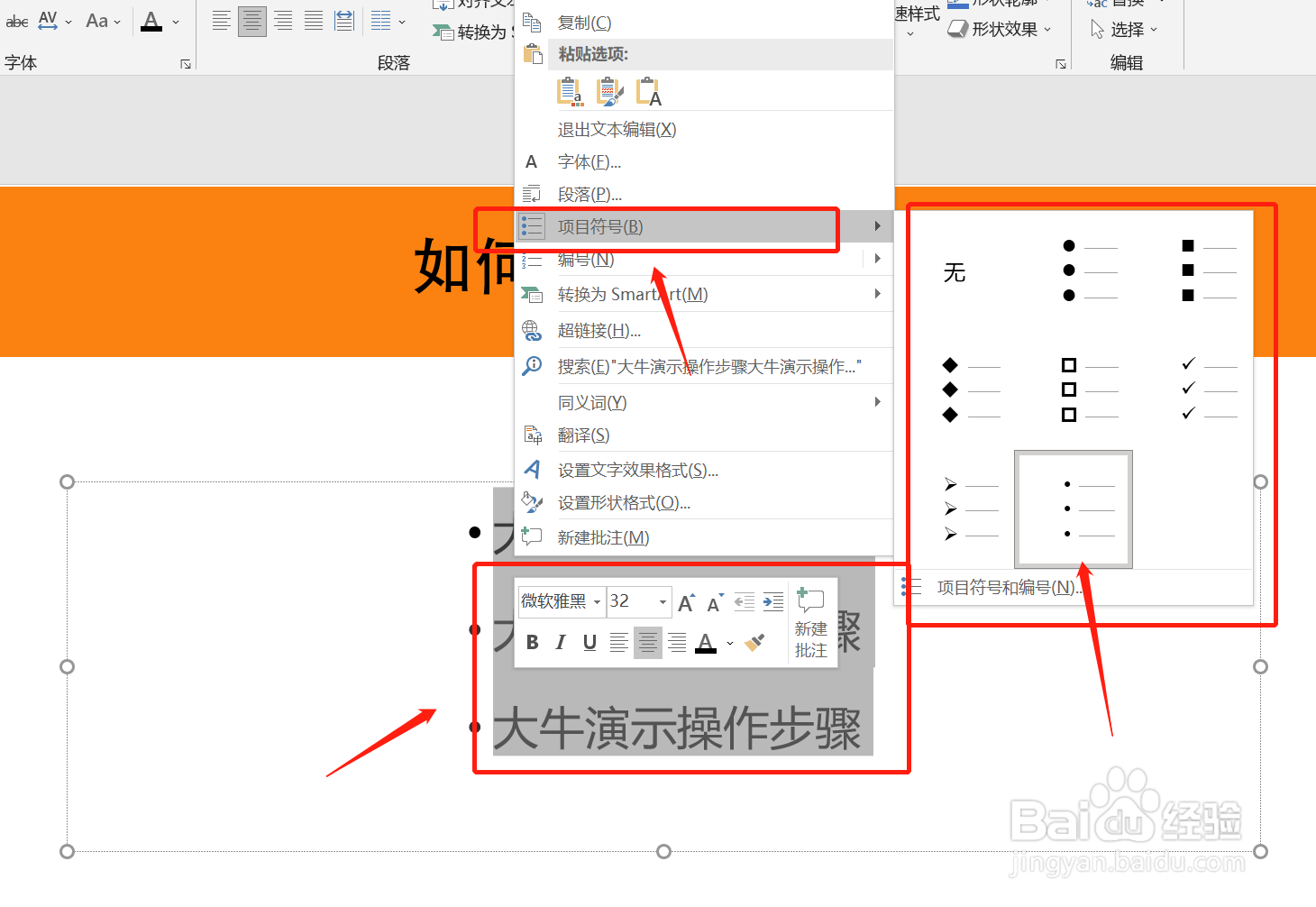
Task: Toggle bold in the mini toolbar
Action: [533, 643]
